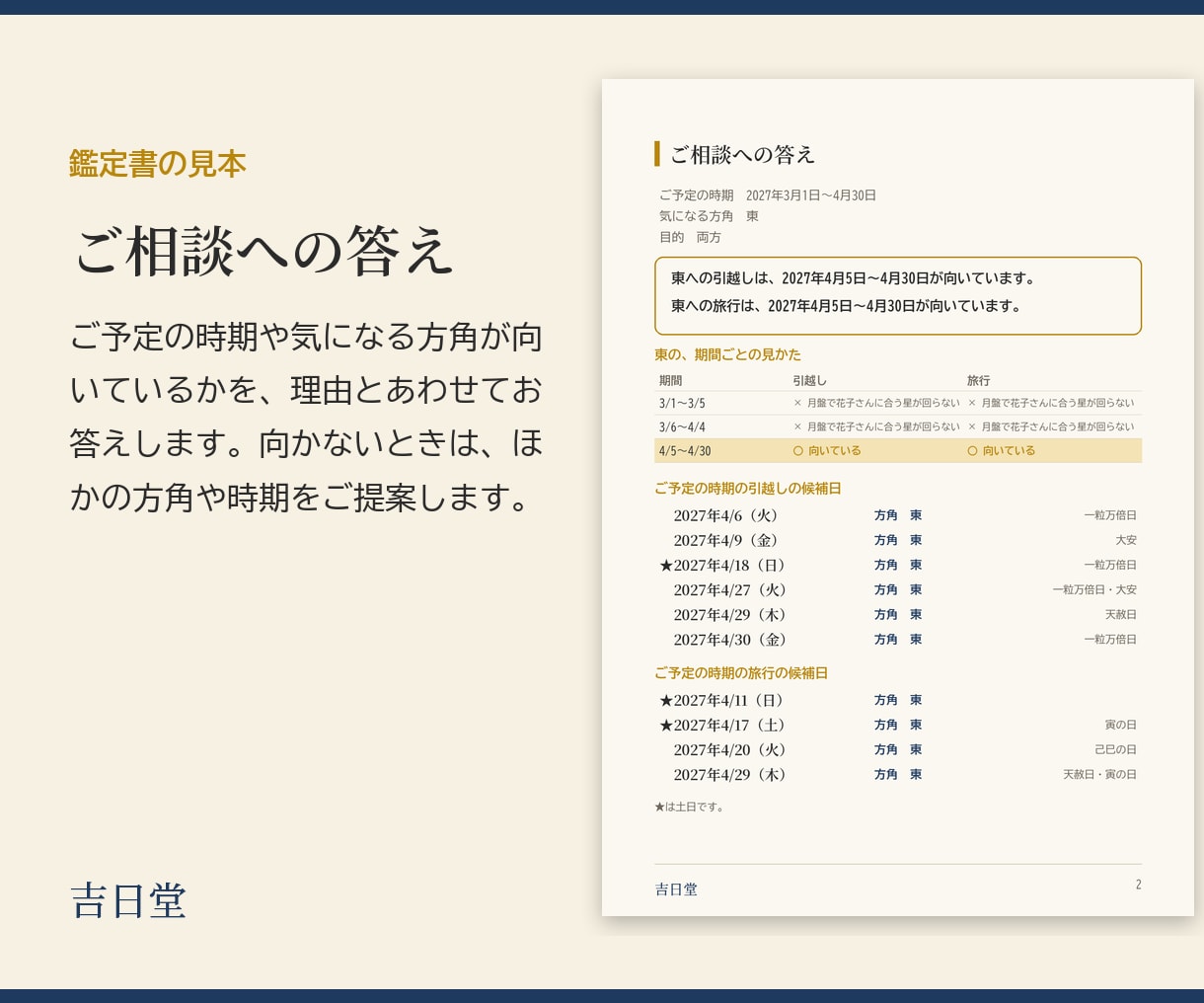Select the large ご相談への答え title on the left
Screen dimensions: 1204x1003
coord(263,250)
